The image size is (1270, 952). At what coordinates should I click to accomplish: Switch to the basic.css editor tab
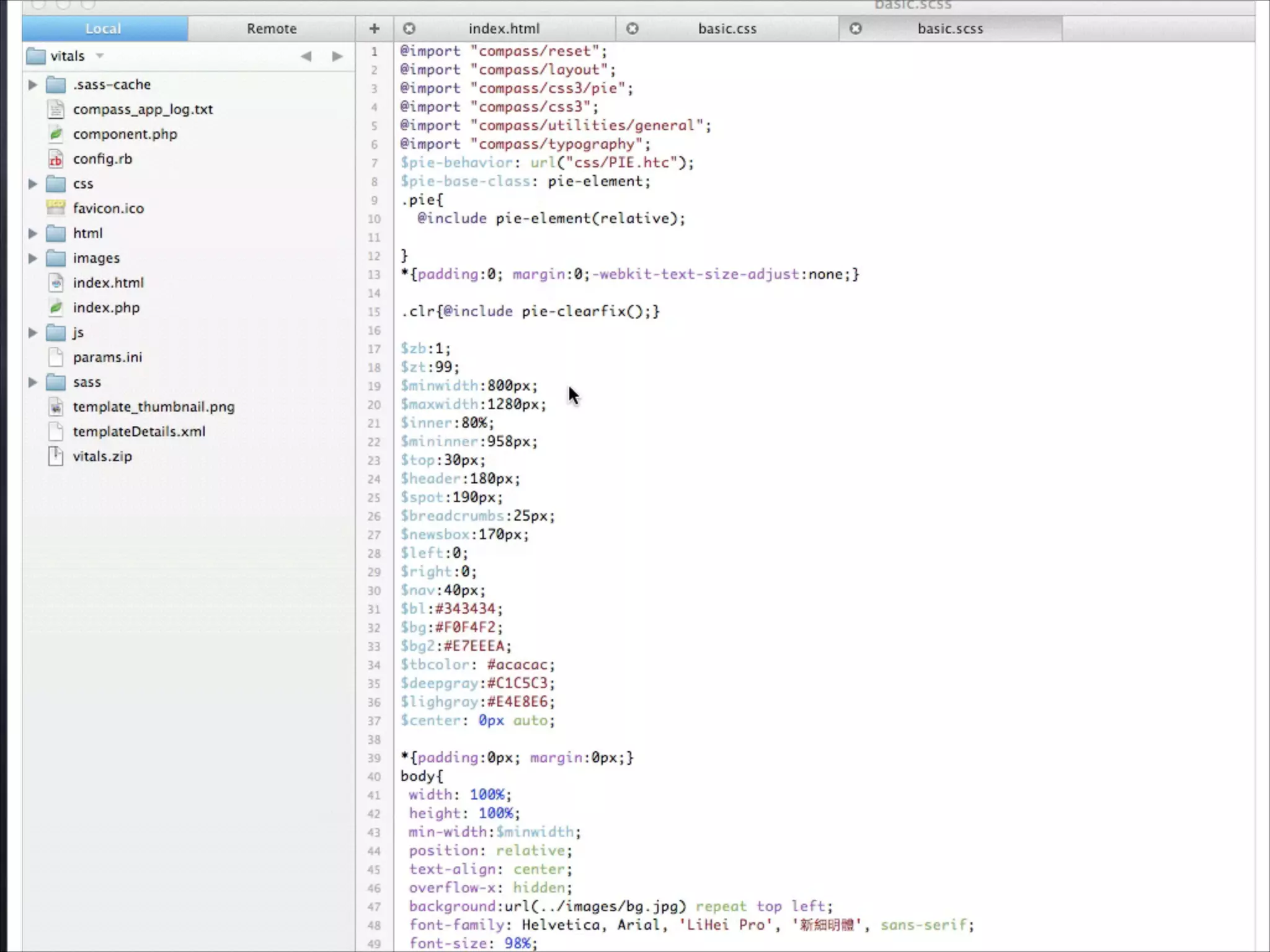point(727,29)
